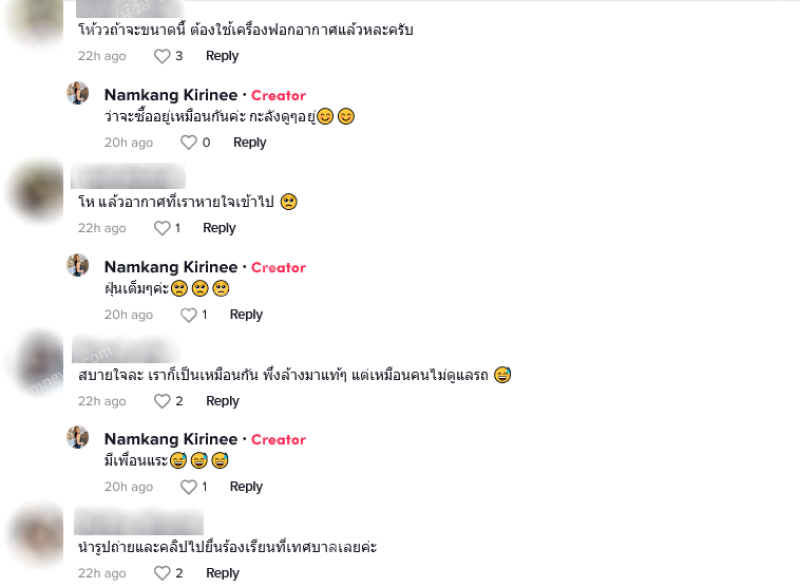Image resolution: width=800 pixels, height=587 pixels.
Task: Open Namkang Kirinee name on first creator reply
Action: tap(171, 95)
